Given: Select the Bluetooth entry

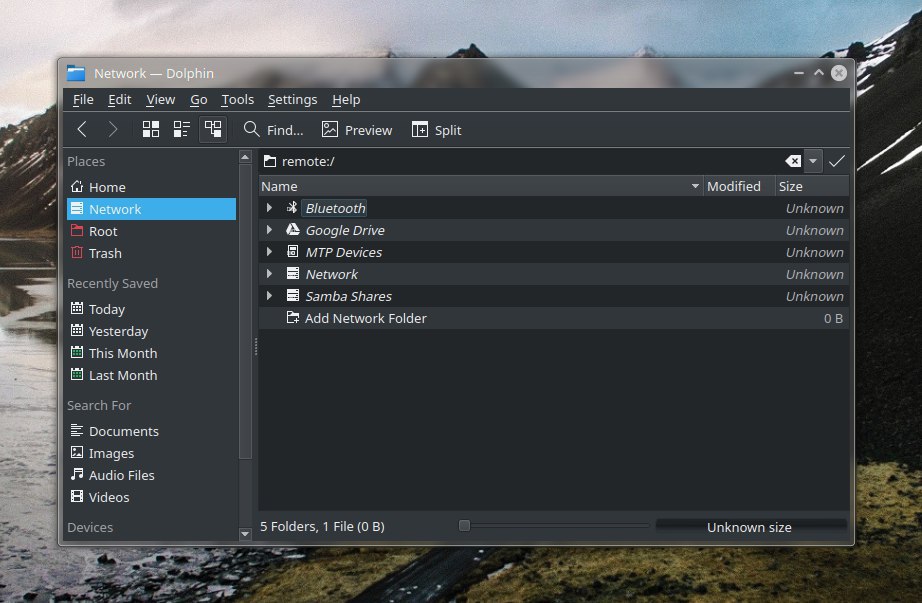Looking at the screenshot, I should (335, 208).
